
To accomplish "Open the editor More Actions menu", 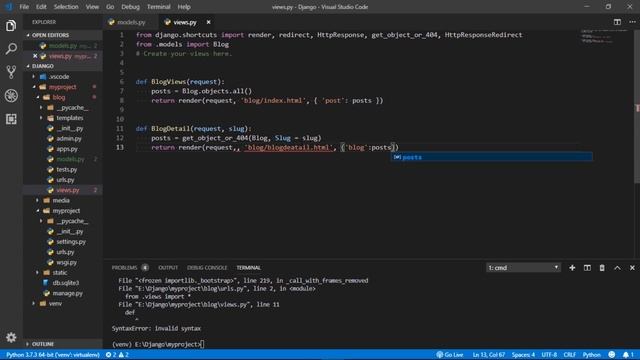I will [632, 22].
